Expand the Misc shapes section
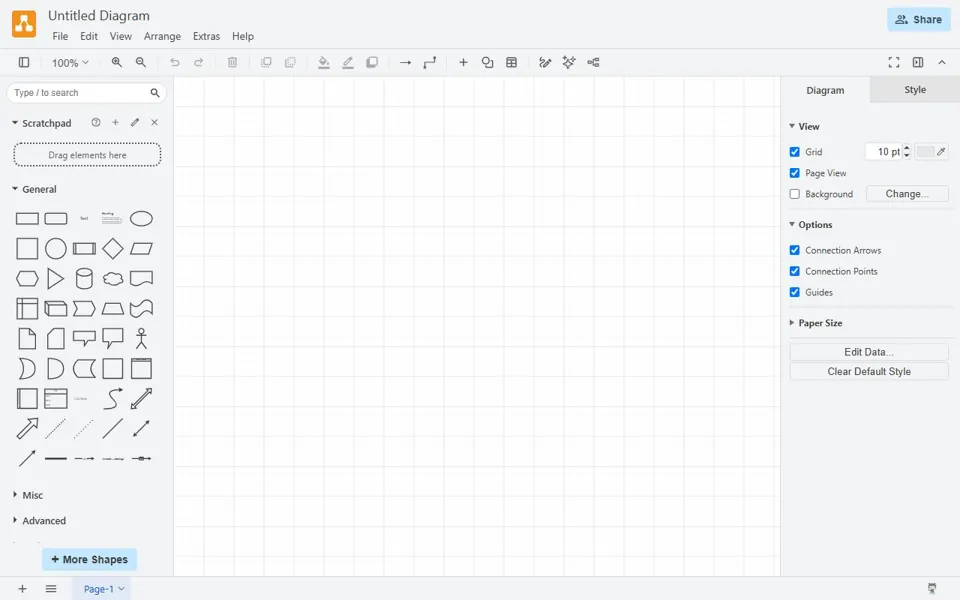The height and width of the screenshot is (600, 960). click(15, 495)
